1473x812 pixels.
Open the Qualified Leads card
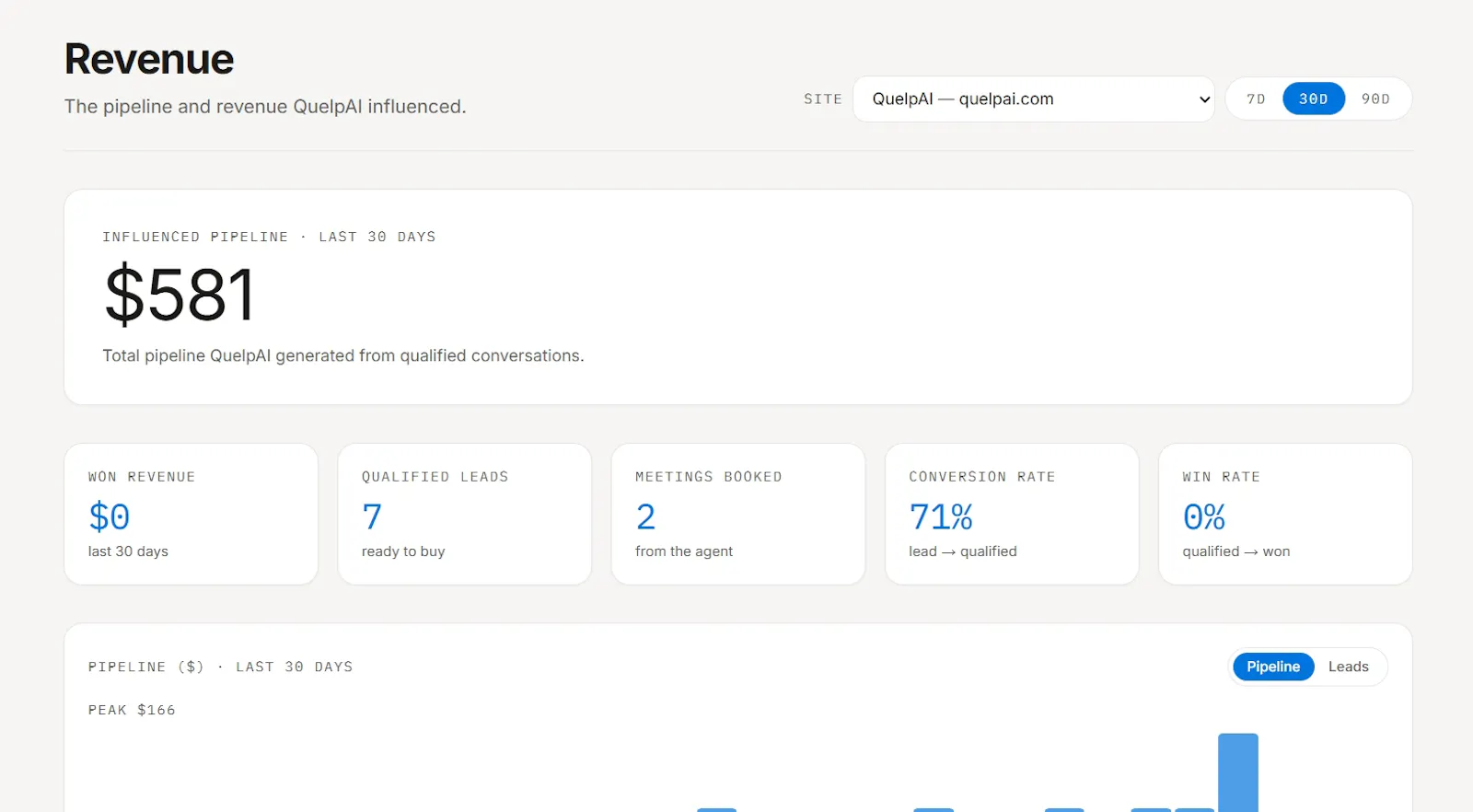(x=465, y=514)
